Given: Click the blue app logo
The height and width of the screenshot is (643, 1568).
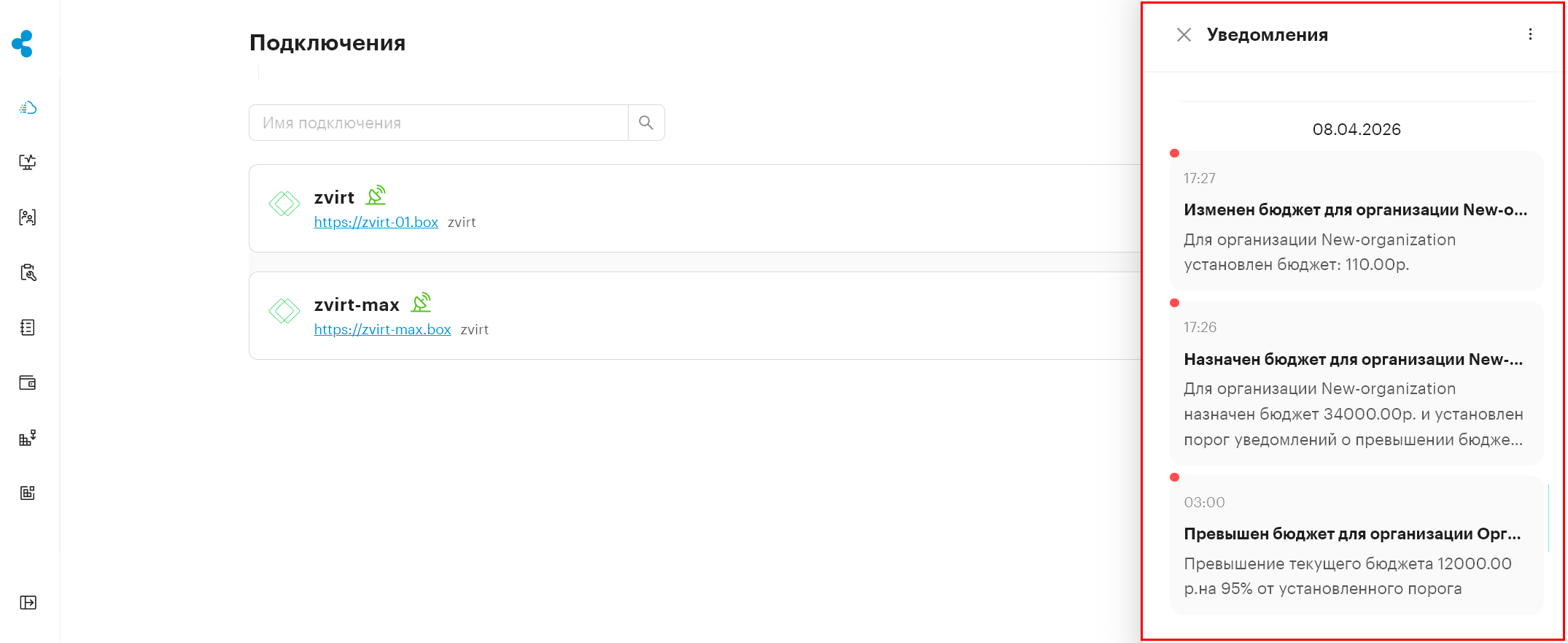Looking at the screenshot, I should click(x=23, y=44).
